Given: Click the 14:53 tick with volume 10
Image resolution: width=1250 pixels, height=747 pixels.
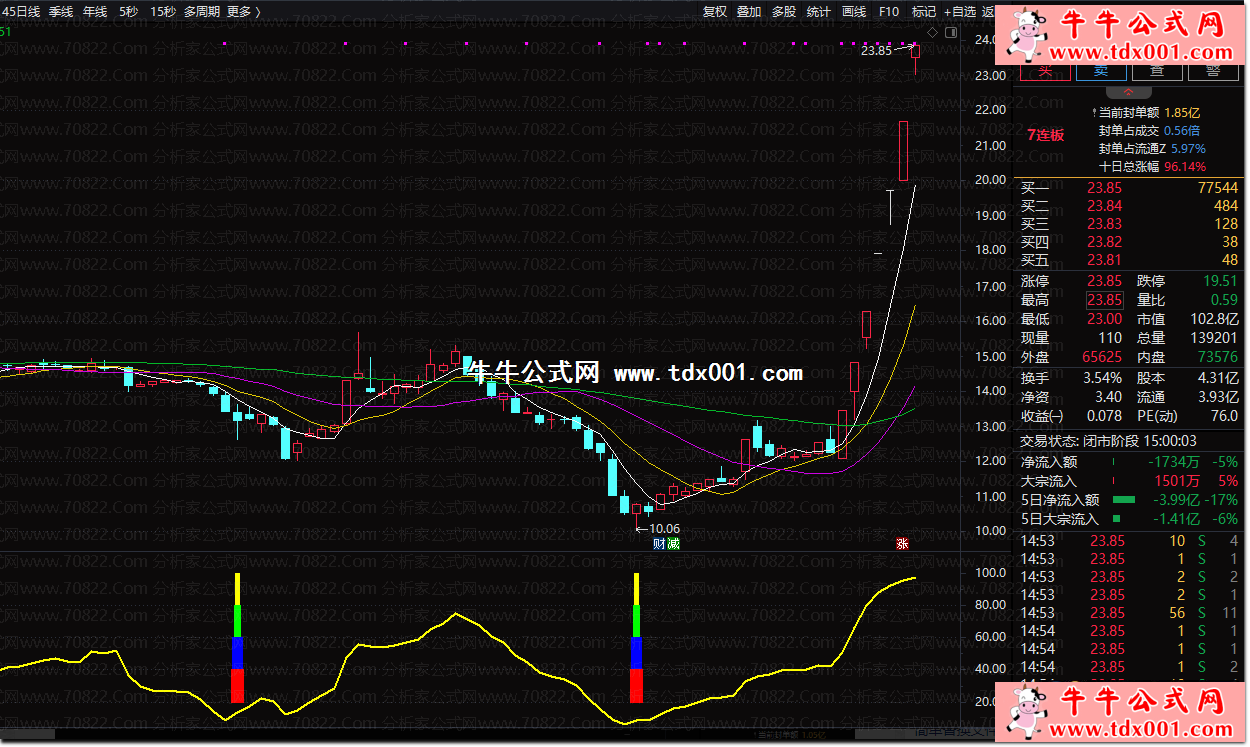Looking at the screenshot, I should [1129, 541].
